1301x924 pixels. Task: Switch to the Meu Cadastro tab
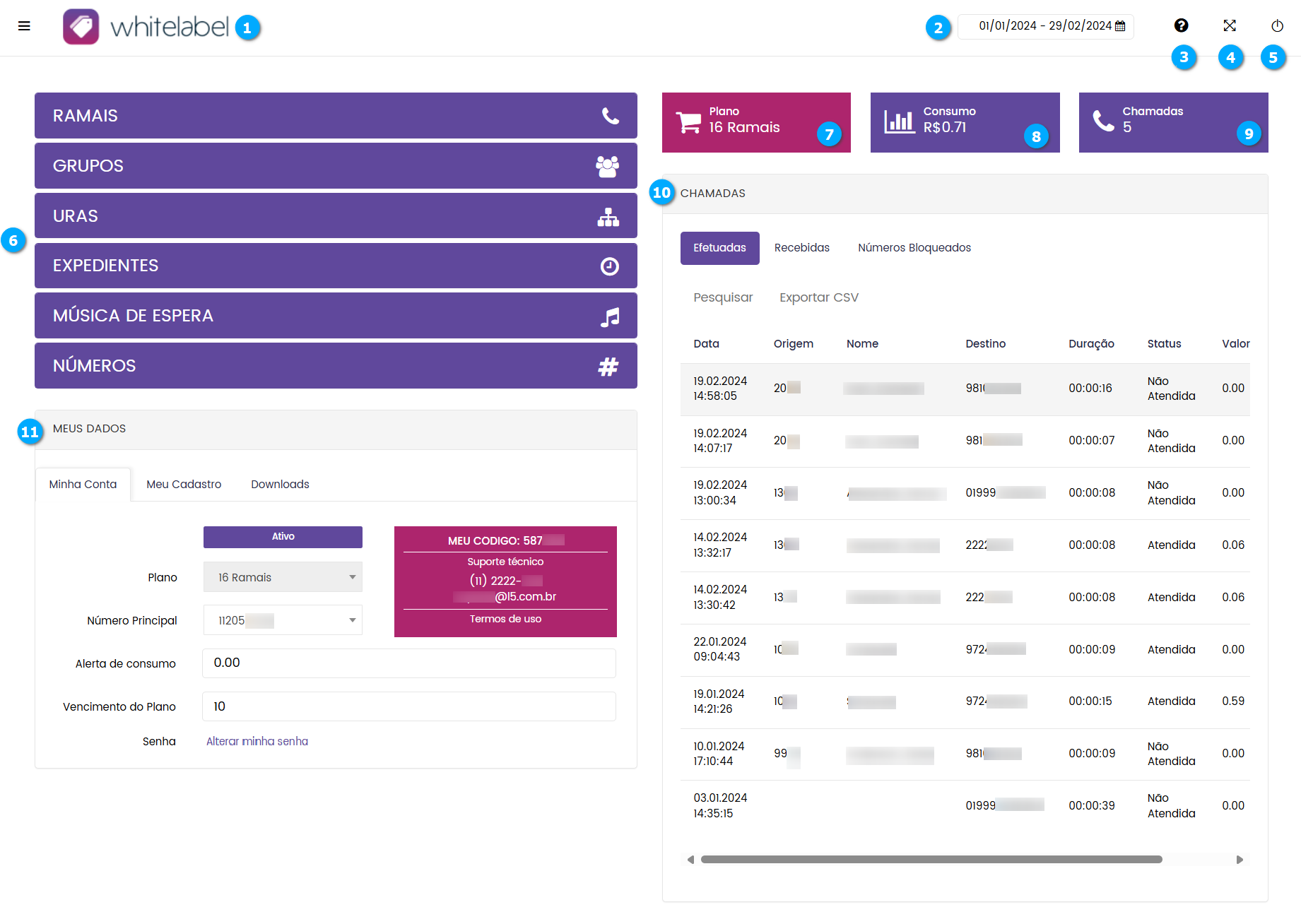point(184,485)
